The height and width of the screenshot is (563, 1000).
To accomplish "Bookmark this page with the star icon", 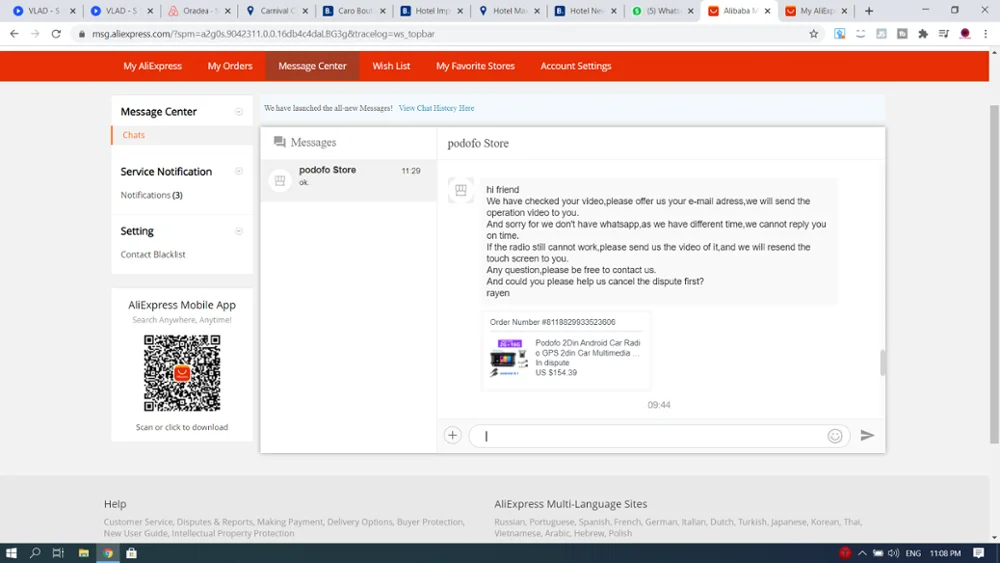I will [x=813, y=34].
